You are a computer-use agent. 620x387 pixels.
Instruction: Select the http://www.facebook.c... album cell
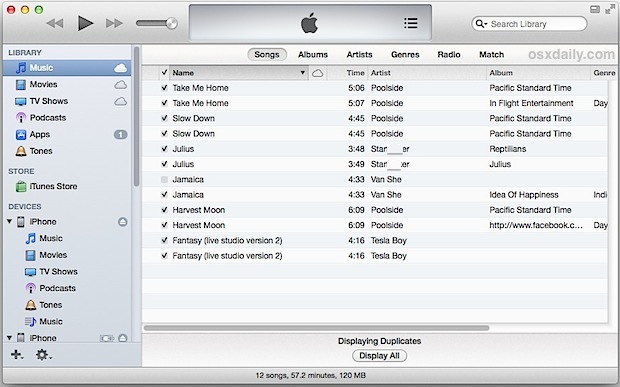(536, 225)
